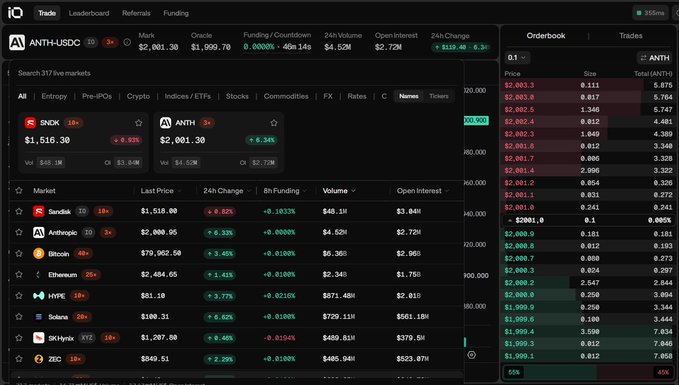
Task: Star the Ethereum market row
Action: point(19,275)
